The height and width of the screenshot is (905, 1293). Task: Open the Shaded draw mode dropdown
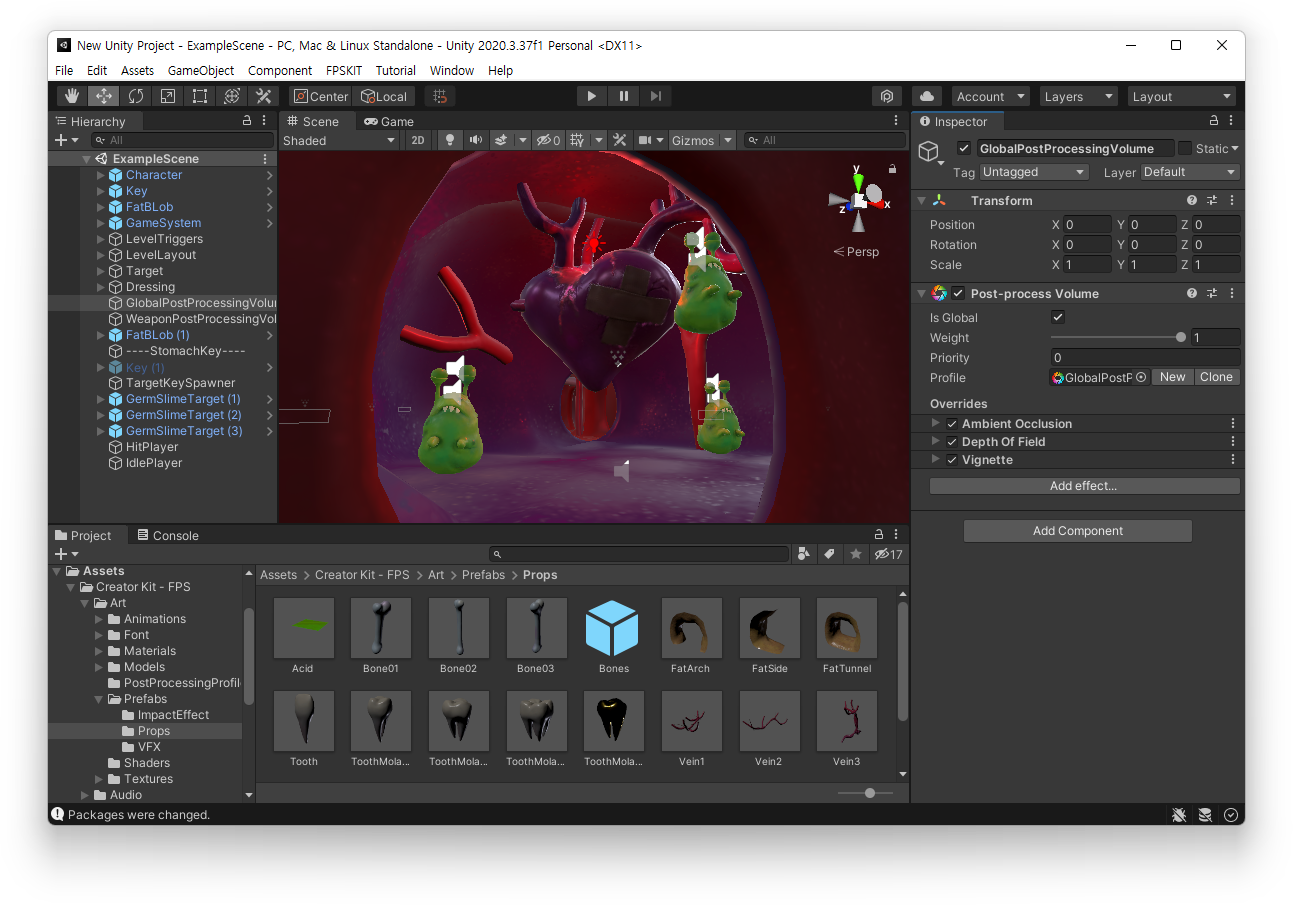tap(339, 140)
